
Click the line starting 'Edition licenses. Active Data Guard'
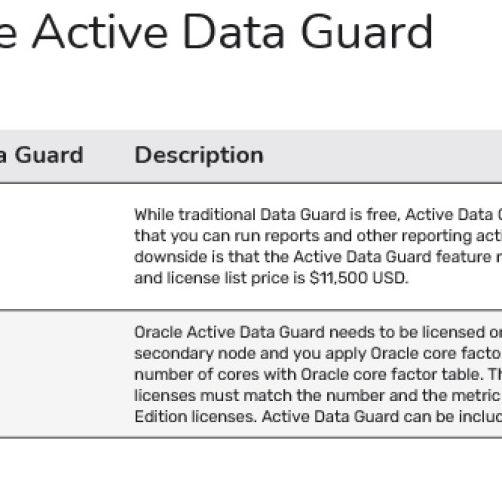[318, 417]
